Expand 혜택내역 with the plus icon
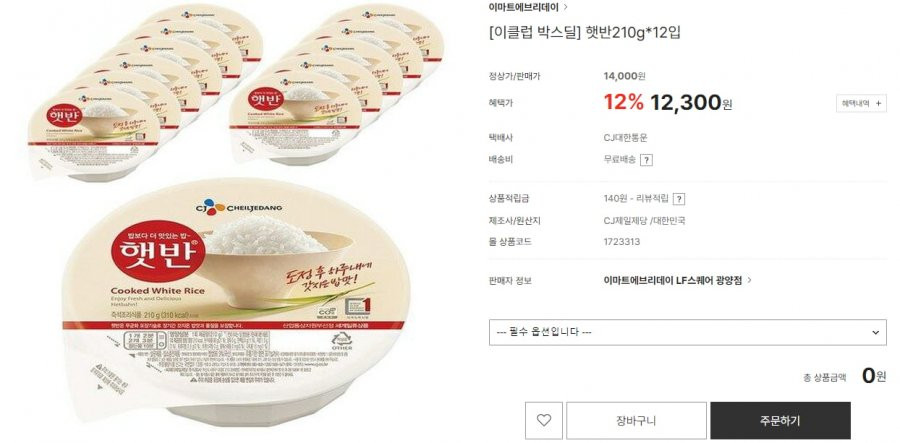This screenshot has width=900, height=443. pos(861,103)
